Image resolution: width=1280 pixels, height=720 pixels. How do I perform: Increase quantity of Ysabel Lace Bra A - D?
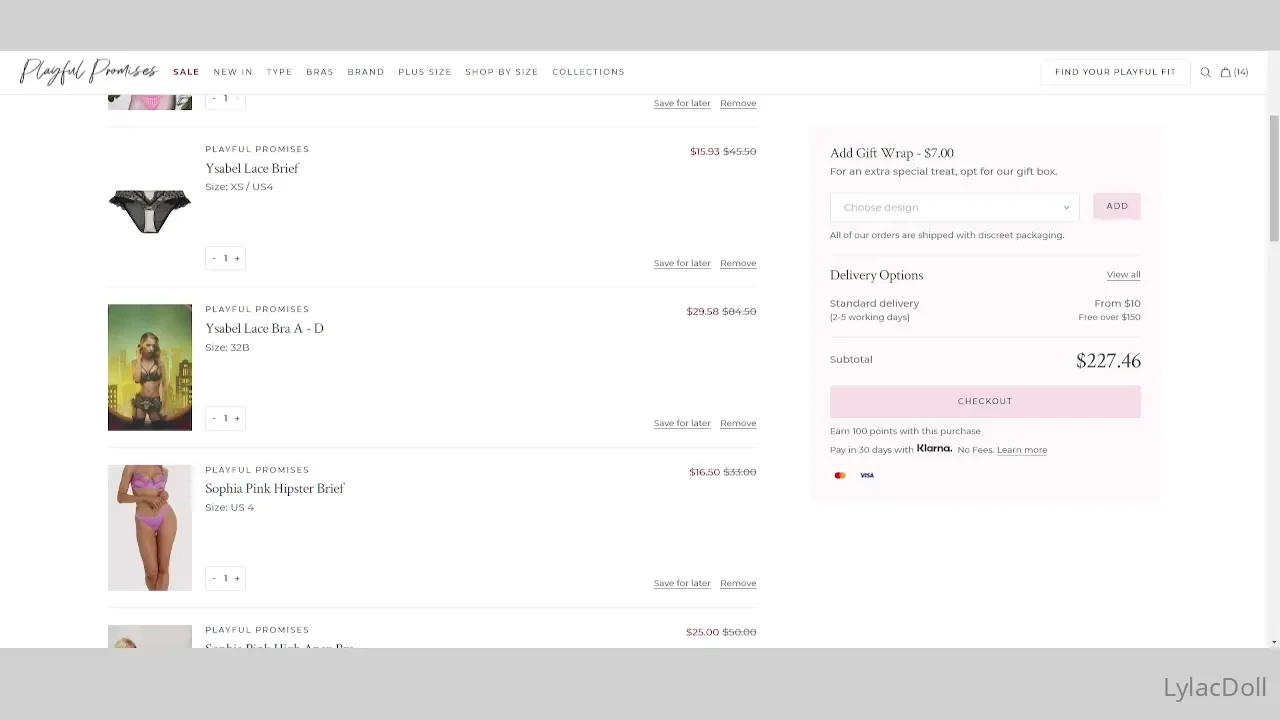click(x=237, y=418)
